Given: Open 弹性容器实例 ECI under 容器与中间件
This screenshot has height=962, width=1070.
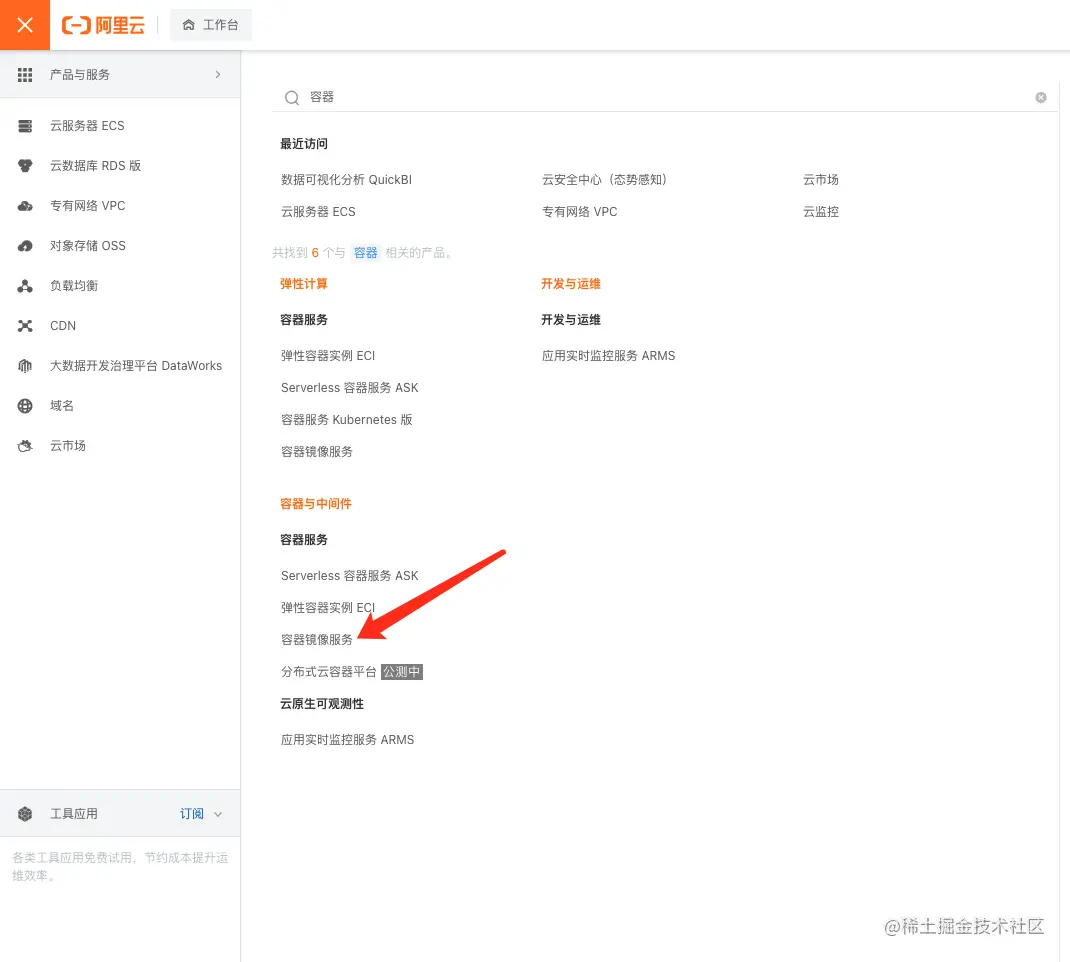Looking at the screenshot, I should [328, 609].
